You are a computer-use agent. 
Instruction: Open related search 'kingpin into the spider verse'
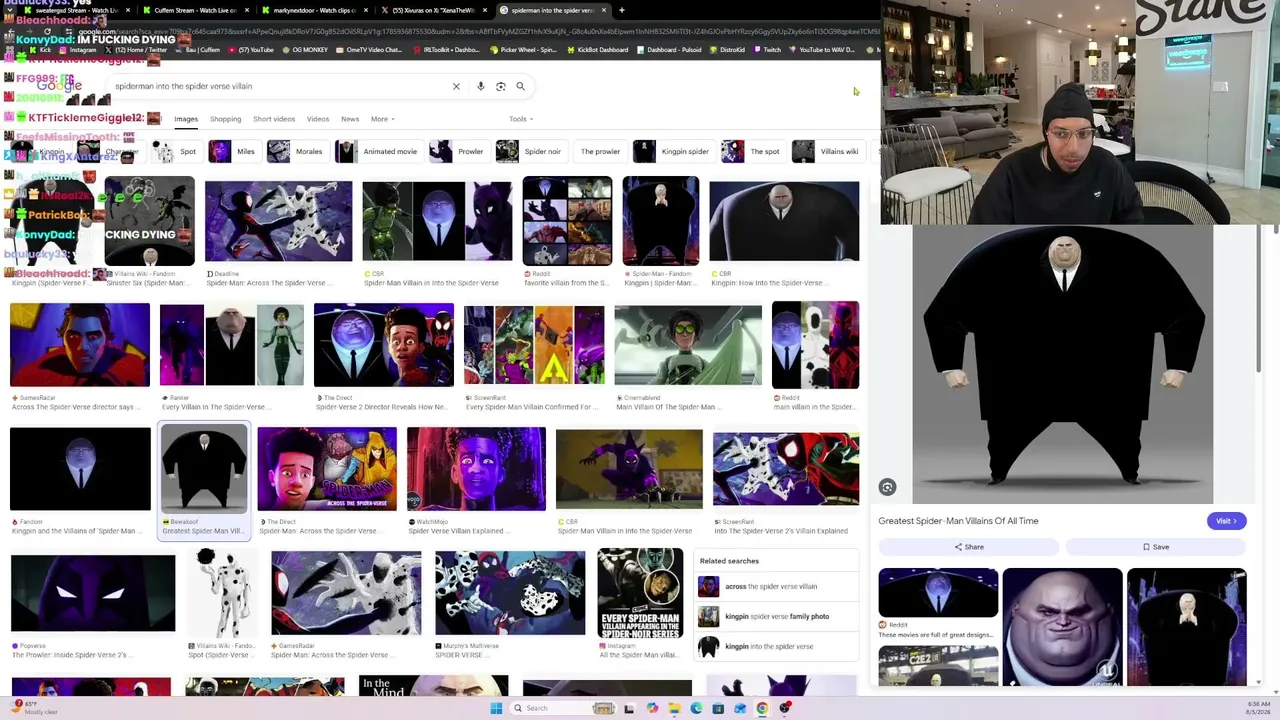pyautogui.click(x=776, y=647)
